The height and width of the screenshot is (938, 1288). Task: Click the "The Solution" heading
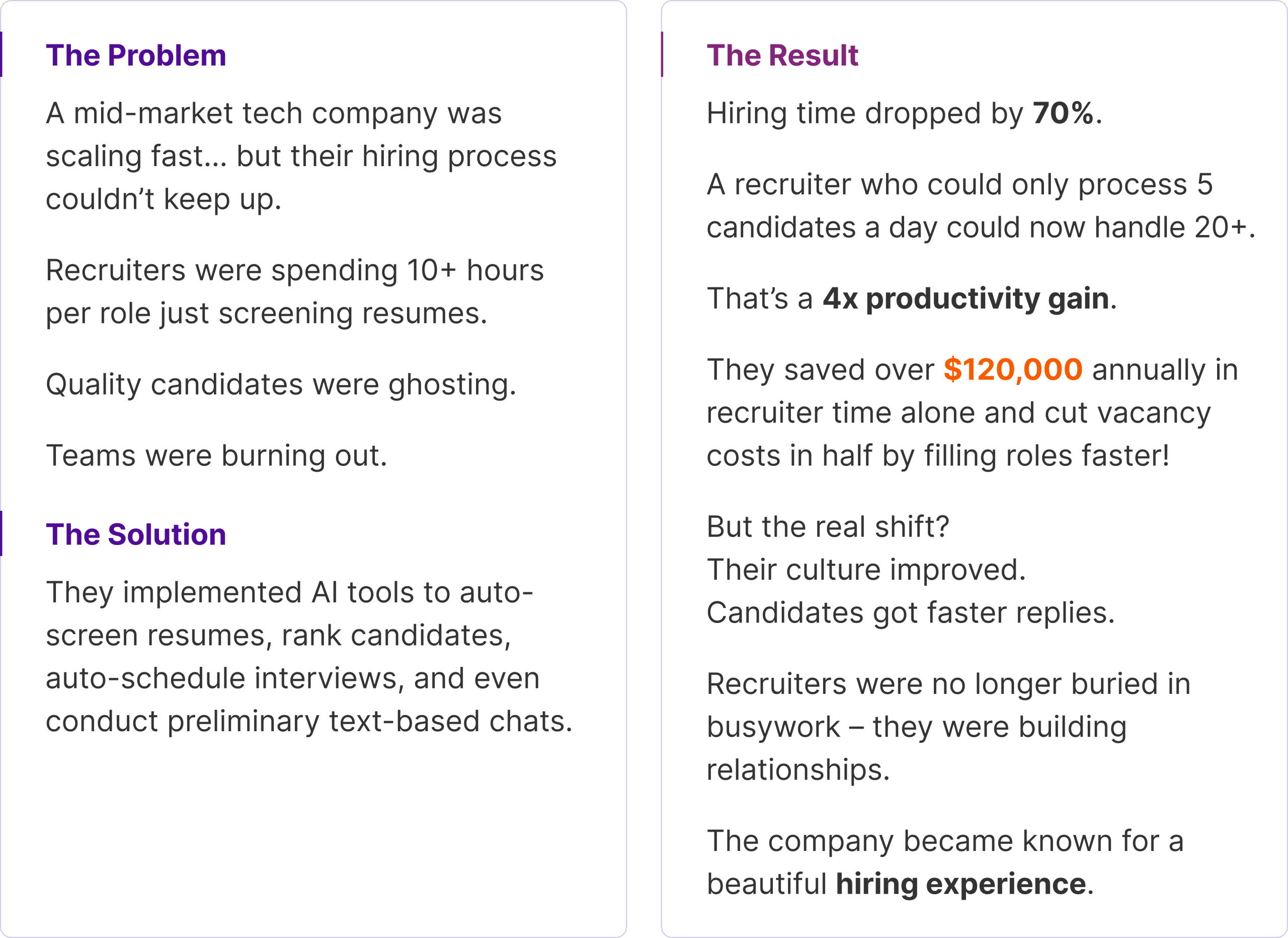click(136, 534)
